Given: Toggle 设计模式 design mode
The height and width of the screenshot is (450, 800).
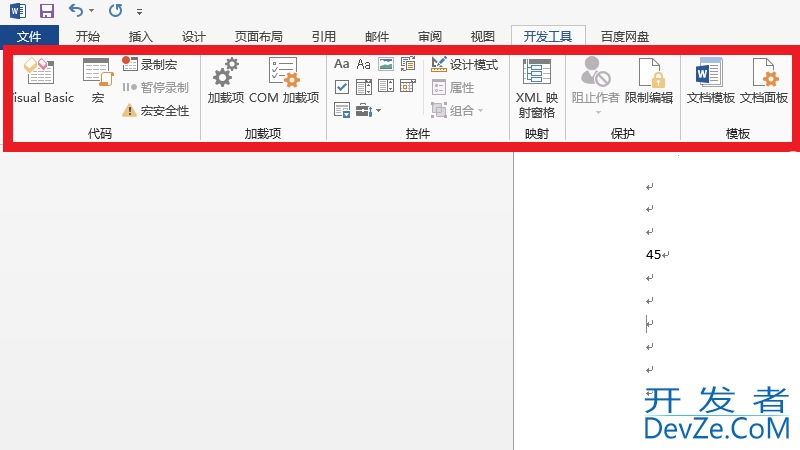Looking at the screenshot, I should pos(464,64).
